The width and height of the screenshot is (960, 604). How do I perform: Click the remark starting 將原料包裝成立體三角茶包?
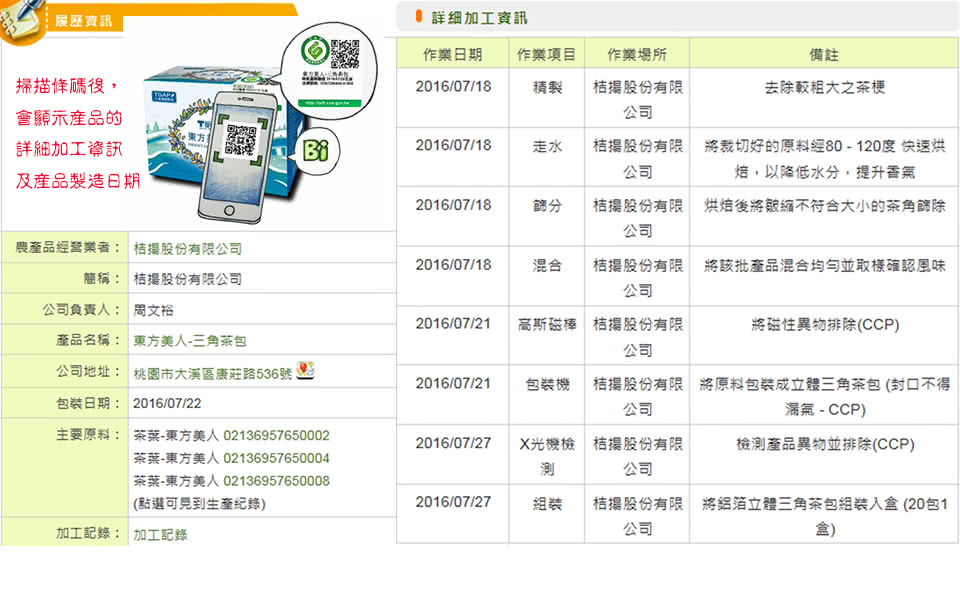pyautogui.click(x=824, y=397)
